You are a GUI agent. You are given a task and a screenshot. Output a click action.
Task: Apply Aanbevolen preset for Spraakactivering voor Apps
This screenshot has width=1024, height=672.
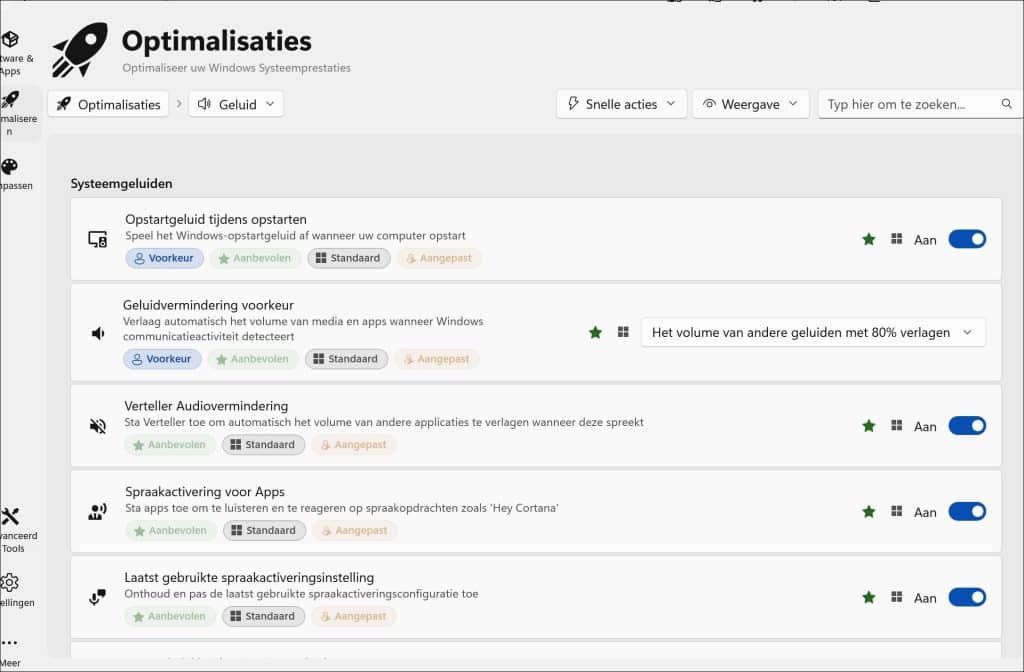(x=170, y=530)
